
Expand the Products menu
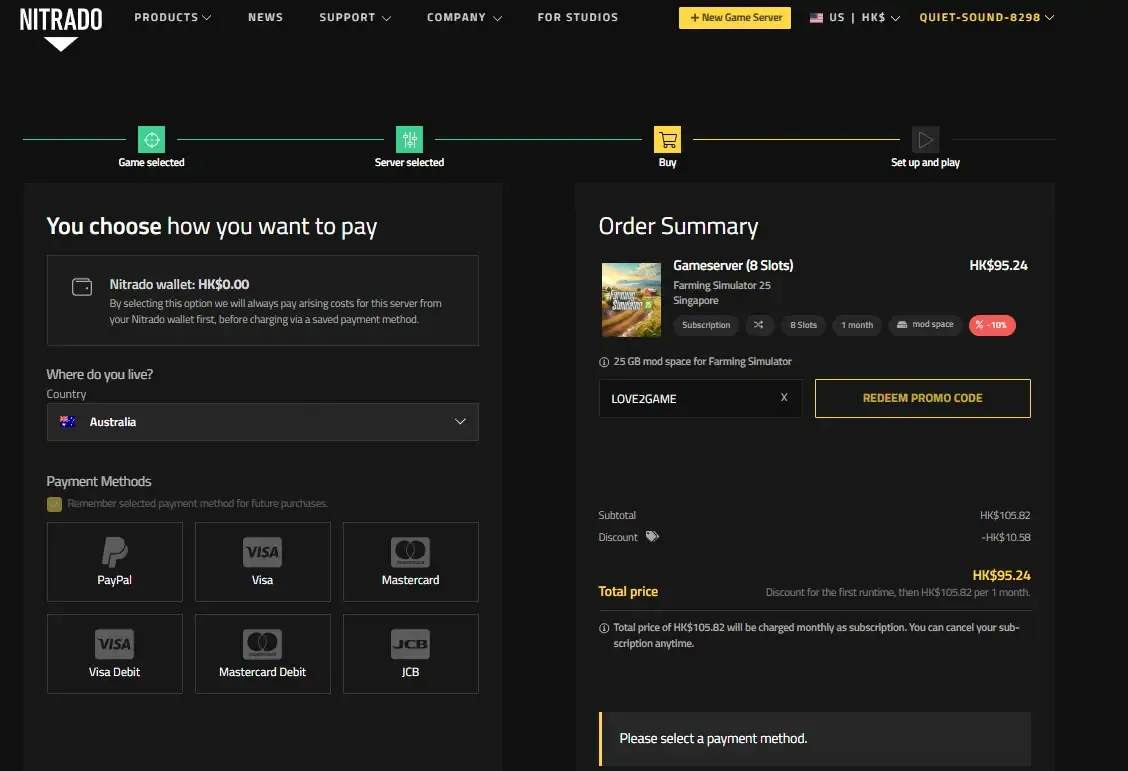pos(172,17)
